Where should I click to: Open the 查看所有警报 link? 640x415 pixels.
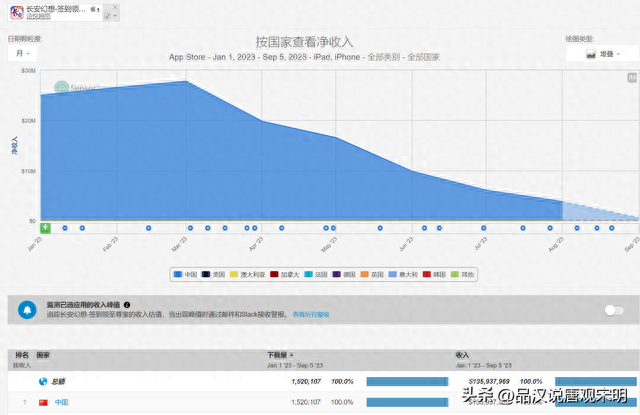pos(311,315)
